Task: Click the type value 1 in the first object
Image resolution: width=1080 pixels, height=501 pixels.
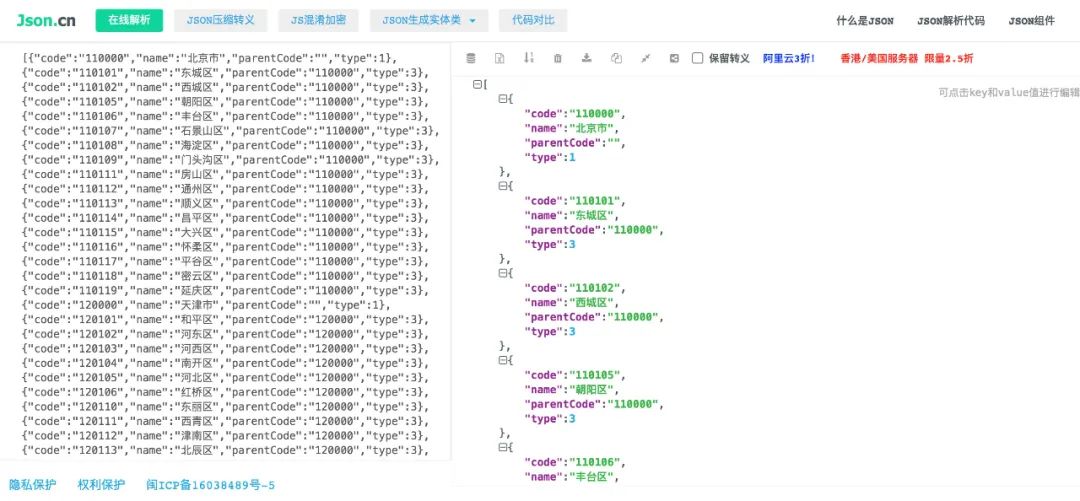Action: point(572,158)
